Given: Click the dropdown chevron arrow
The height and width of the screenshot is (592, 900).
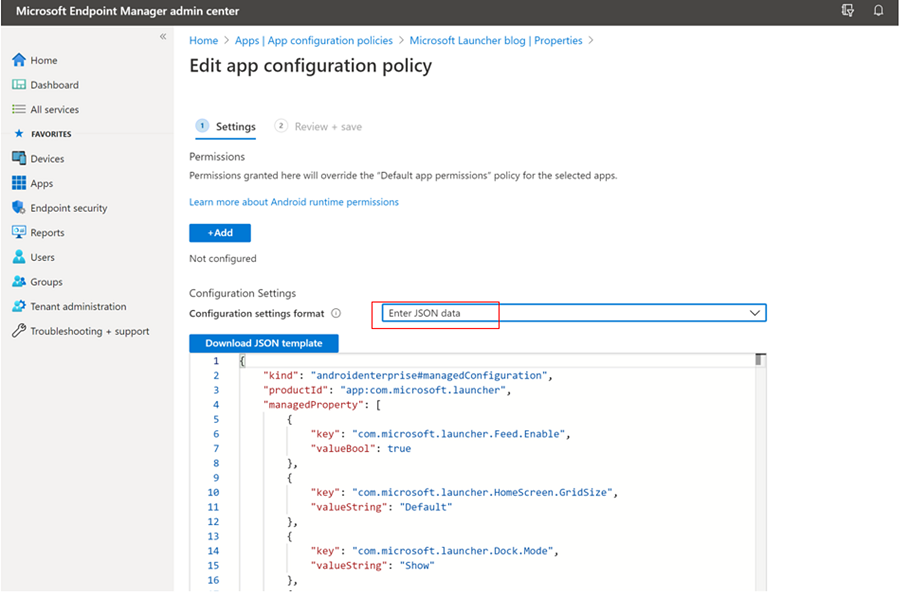Looking at the screenshot, I should pyautogui.click(x=755, y=313).
